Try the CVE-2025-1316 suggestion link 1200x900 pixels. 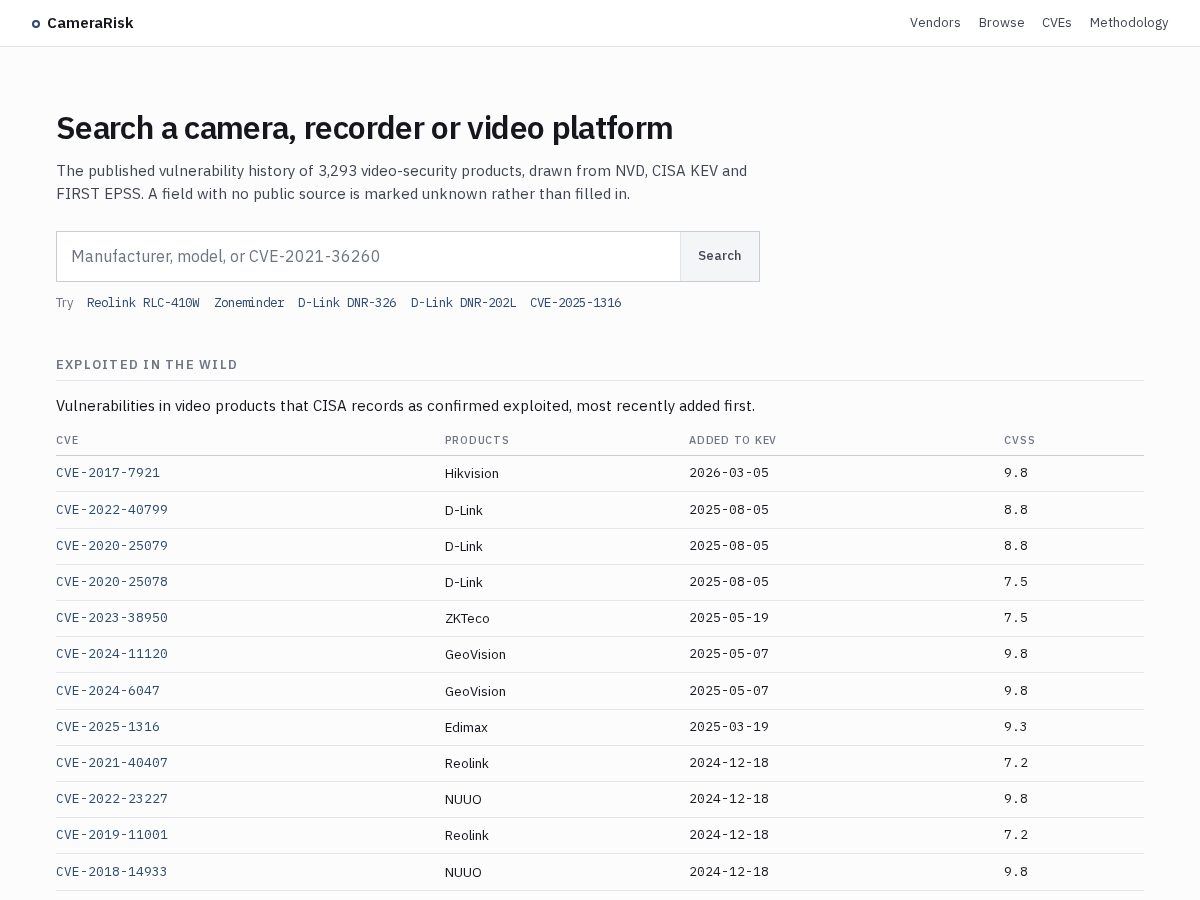point(575,303)
